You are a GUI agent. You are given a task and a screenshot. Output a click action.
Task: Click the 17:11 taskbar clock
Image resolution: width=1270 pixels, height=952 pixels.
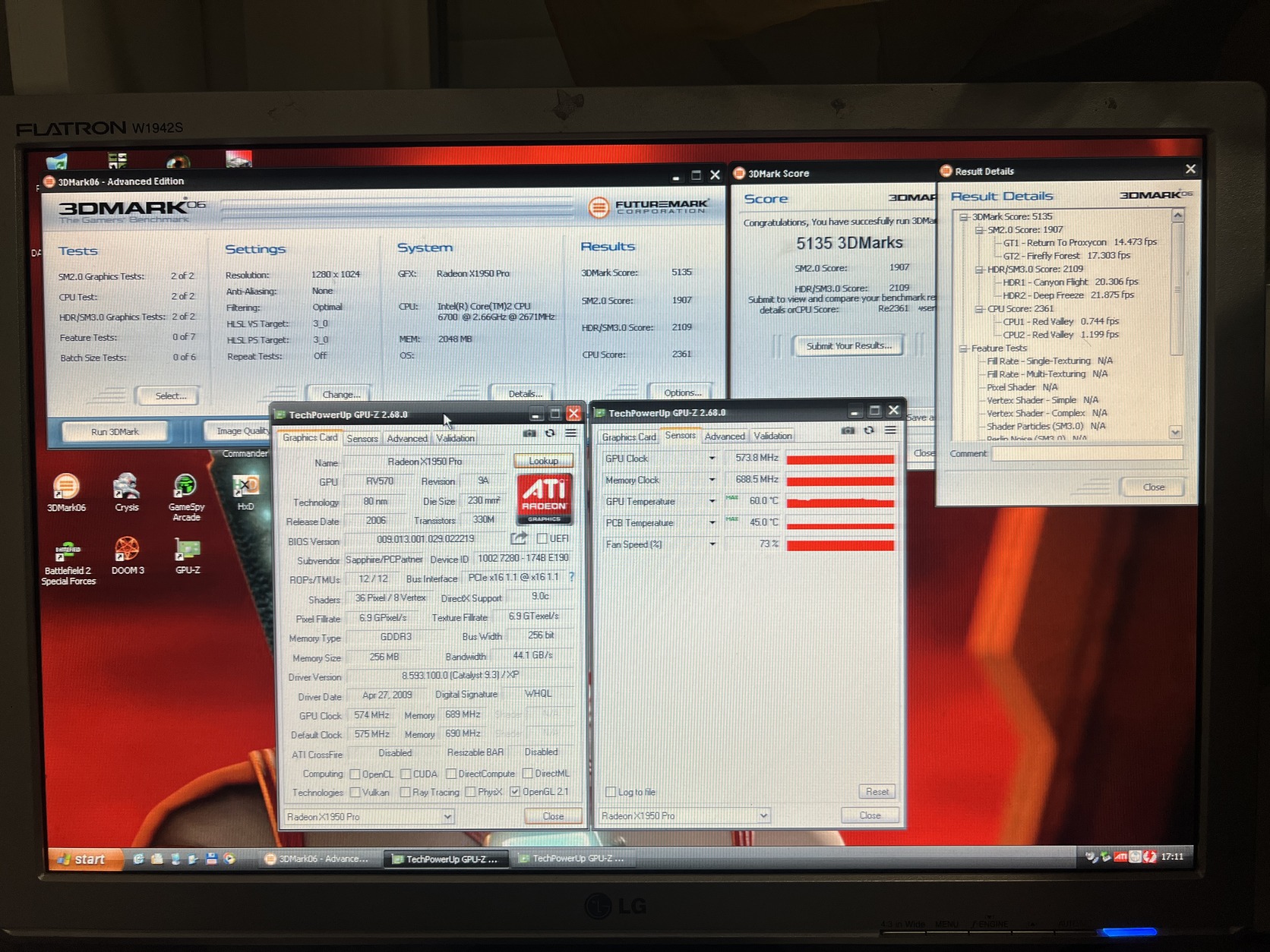pos(1172,856)
